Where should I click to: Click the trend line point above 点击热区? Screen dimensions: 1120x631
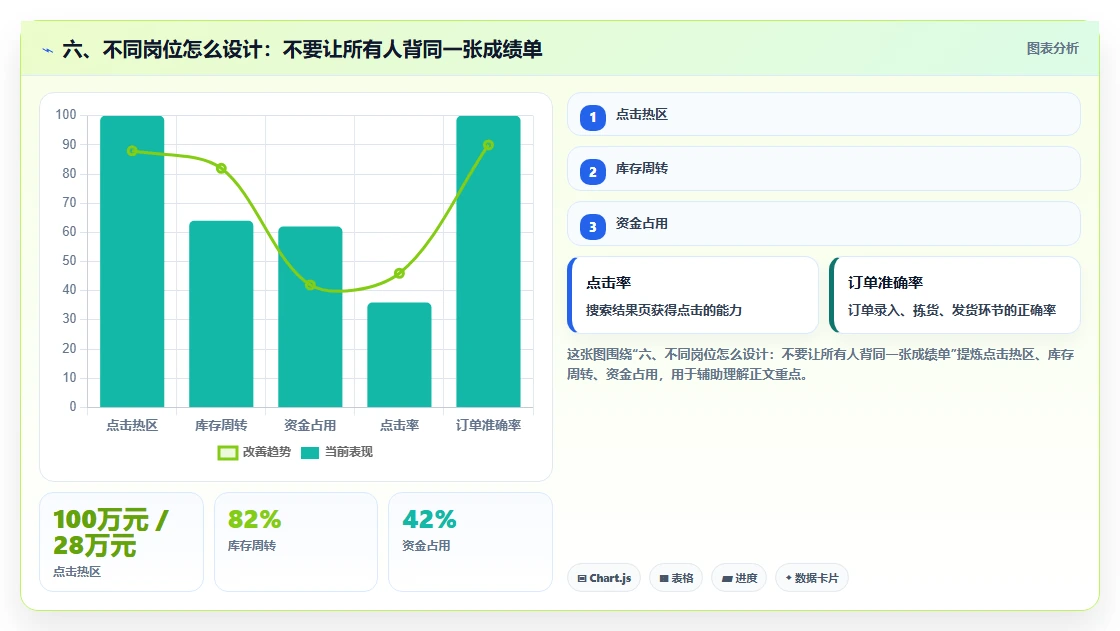coord(132,151)
